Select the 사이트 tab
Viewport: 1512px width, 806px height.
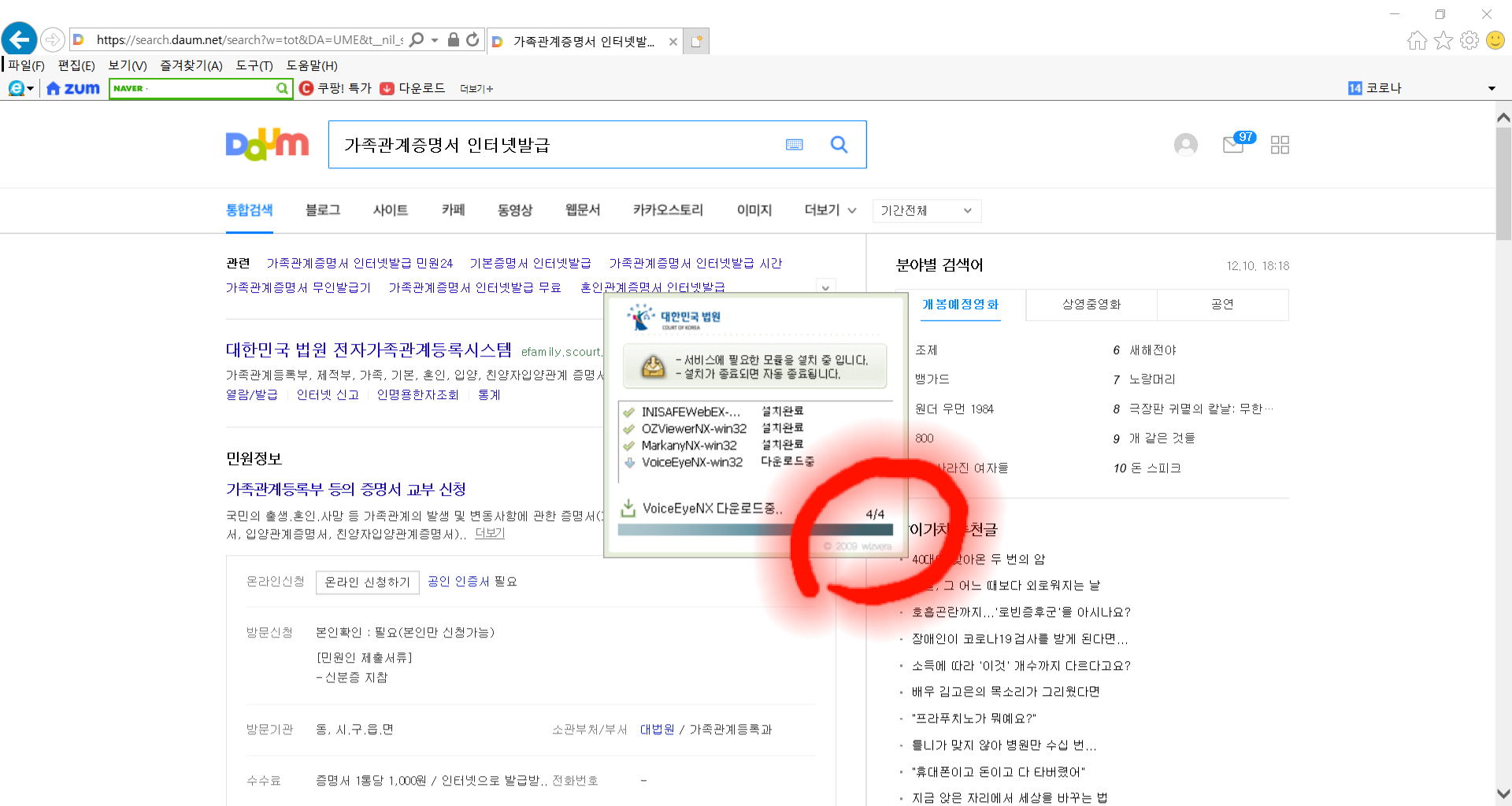[x=391, y=210]
